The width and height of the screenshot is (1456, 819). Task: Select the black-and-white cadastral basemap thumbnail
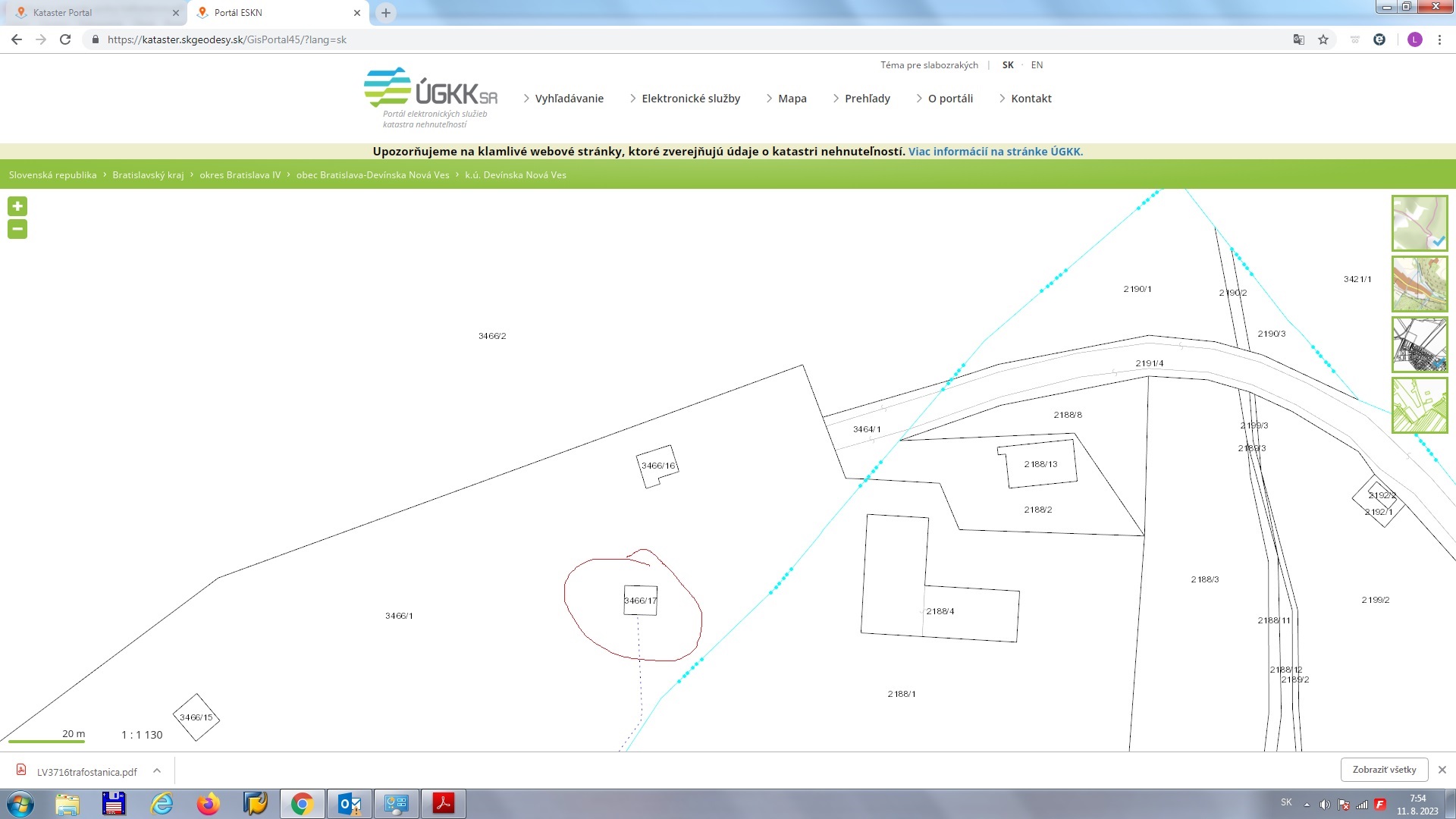1420,344
